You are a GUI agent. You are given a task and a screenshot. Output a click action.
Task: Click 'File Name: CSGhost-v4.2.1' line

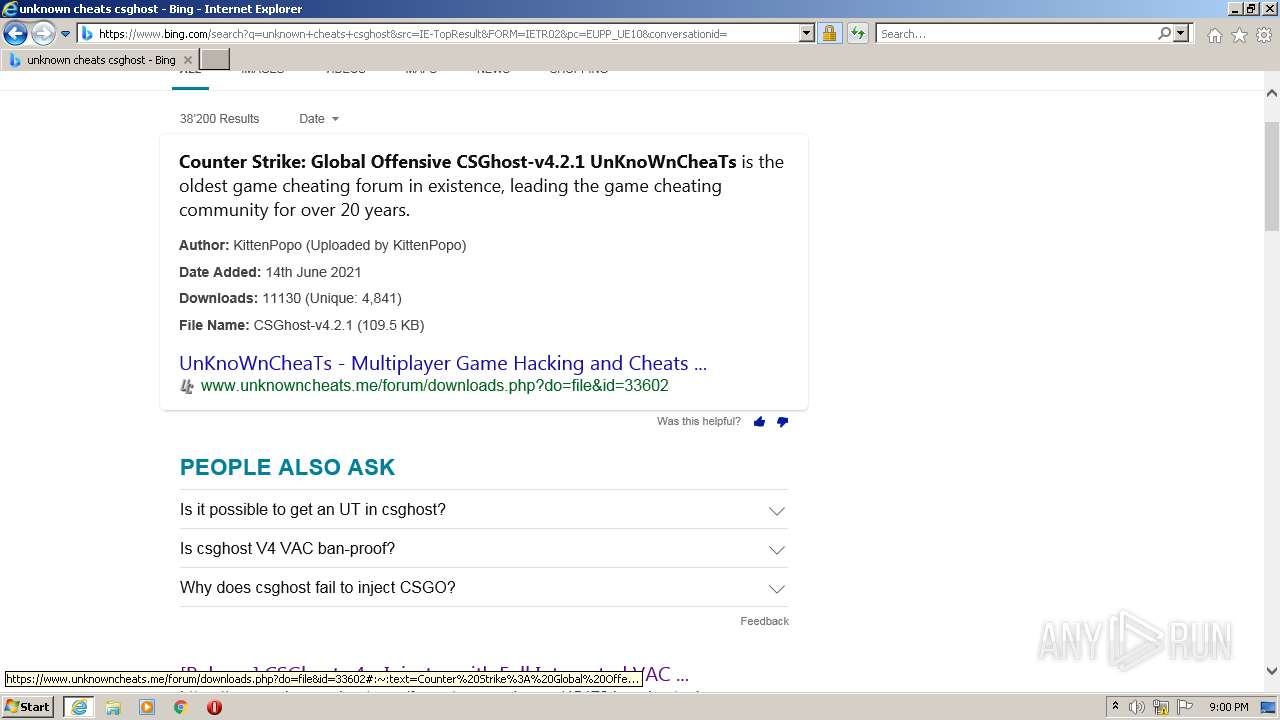tap(301, 325)
